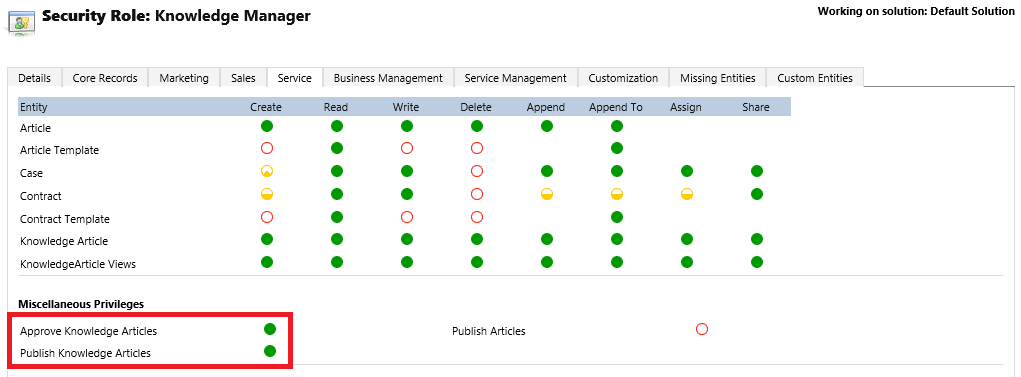Image resolution: width=1021 pixels, height=377 pixels.
Task: Click Contract Template Write privilege circle
Action: coord(407,217)
